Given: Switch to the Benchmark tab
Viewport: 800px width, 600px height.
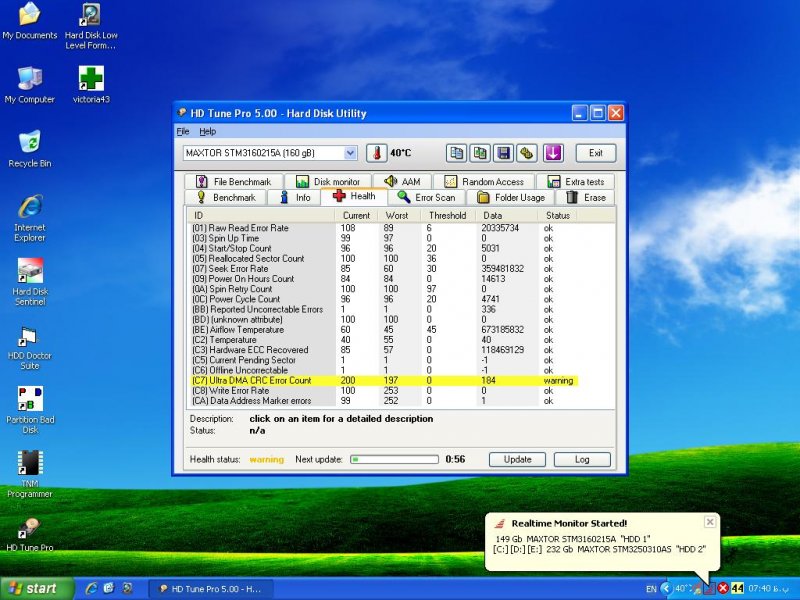Looking at the screenshot, I should (x=226, y=197).
